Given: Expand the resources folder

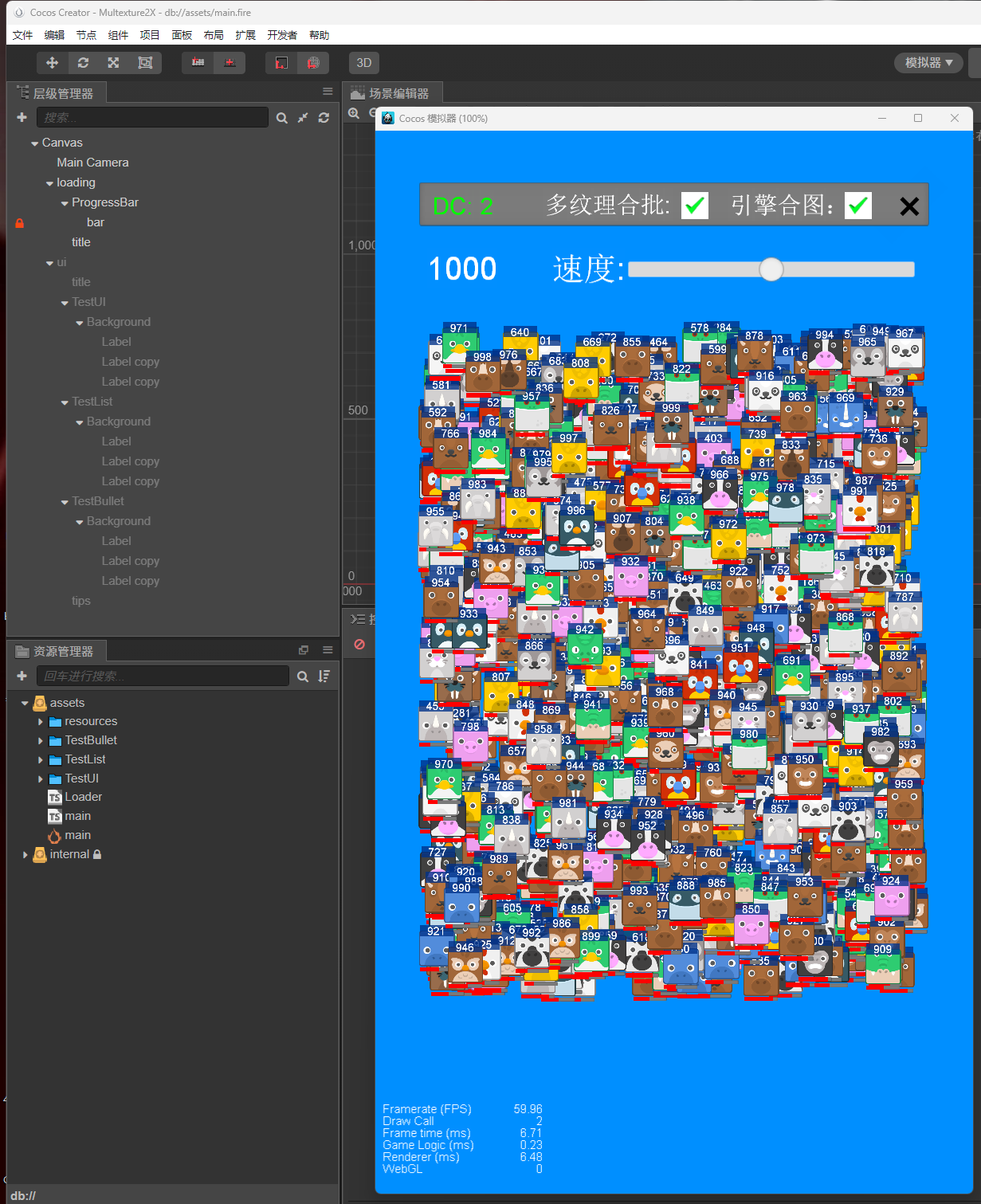Looking at the screenshot, I should (40, 722).
